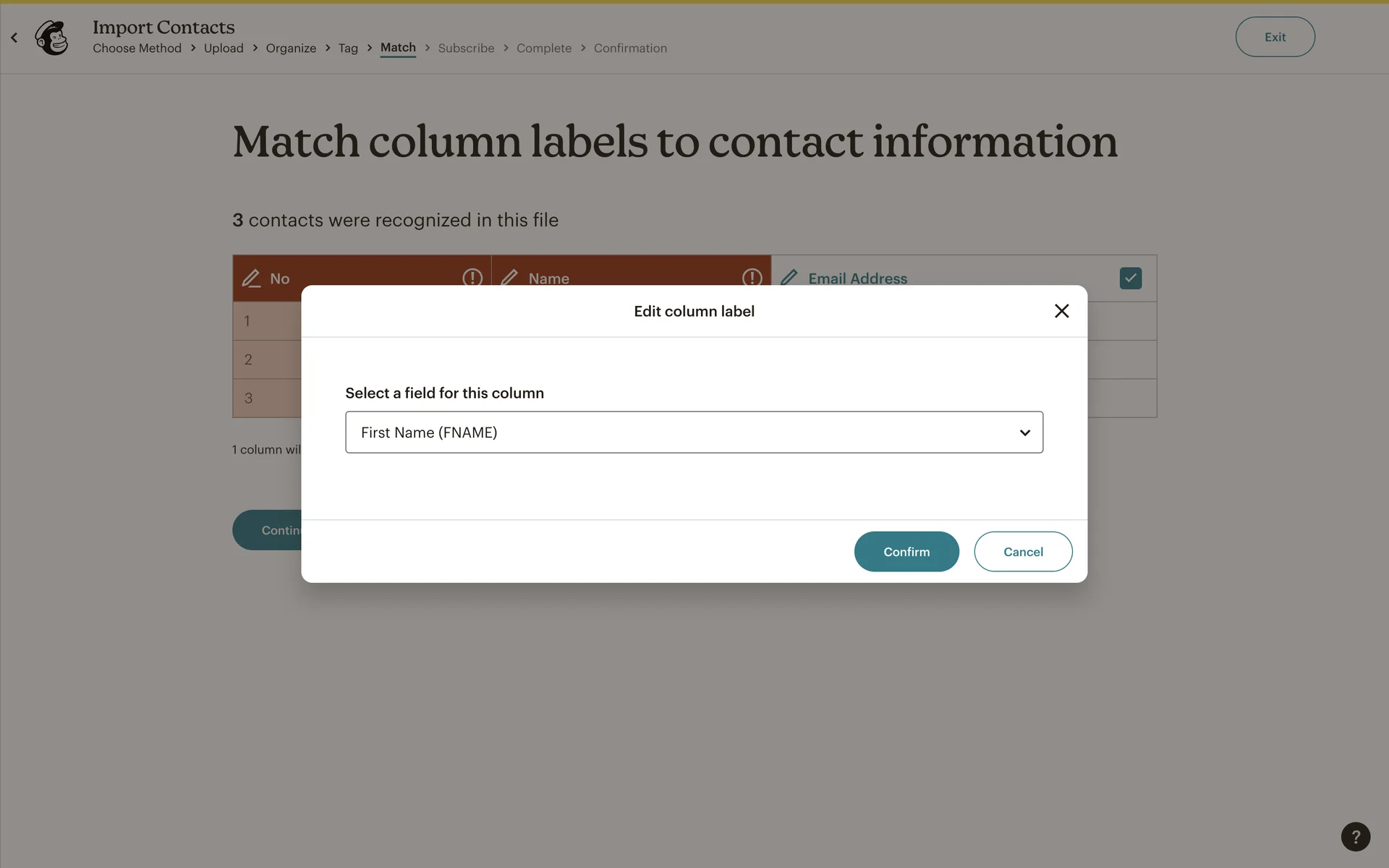Click the dropdown chevron arrow

coord(1024,433)
